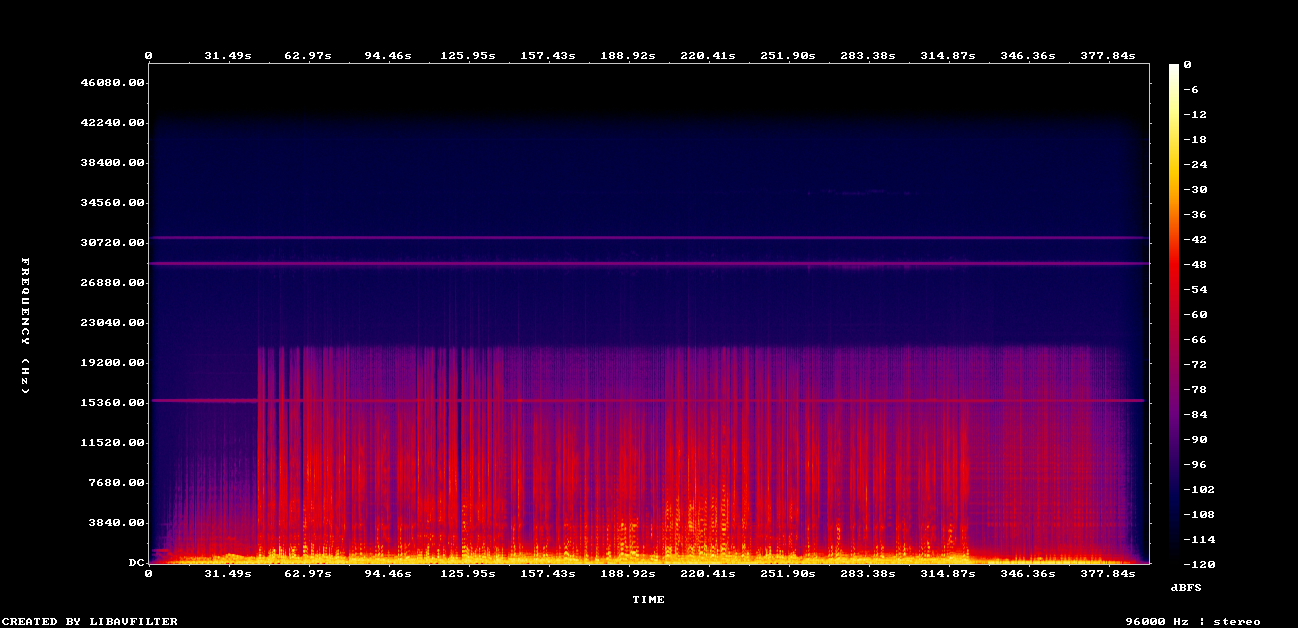Image resolution: width=1298 pixels, height=628 pixels.
Task: Click the 283.38s label on top time axis
Action: pos(868,56)
